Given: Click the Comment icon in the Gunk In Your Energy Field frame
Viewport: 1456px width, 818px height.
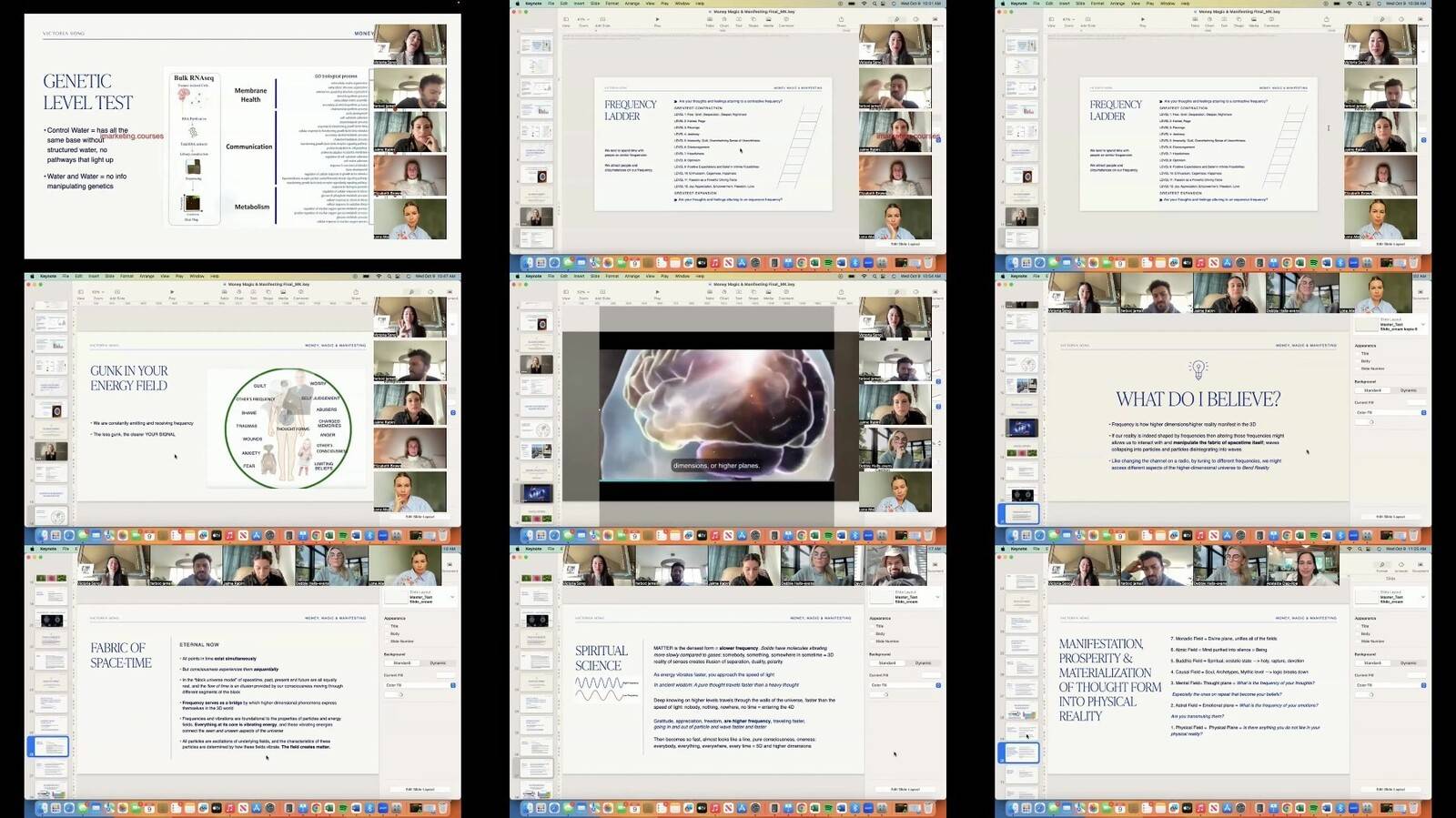Looking at the screenshot, I should coord(301,292).
